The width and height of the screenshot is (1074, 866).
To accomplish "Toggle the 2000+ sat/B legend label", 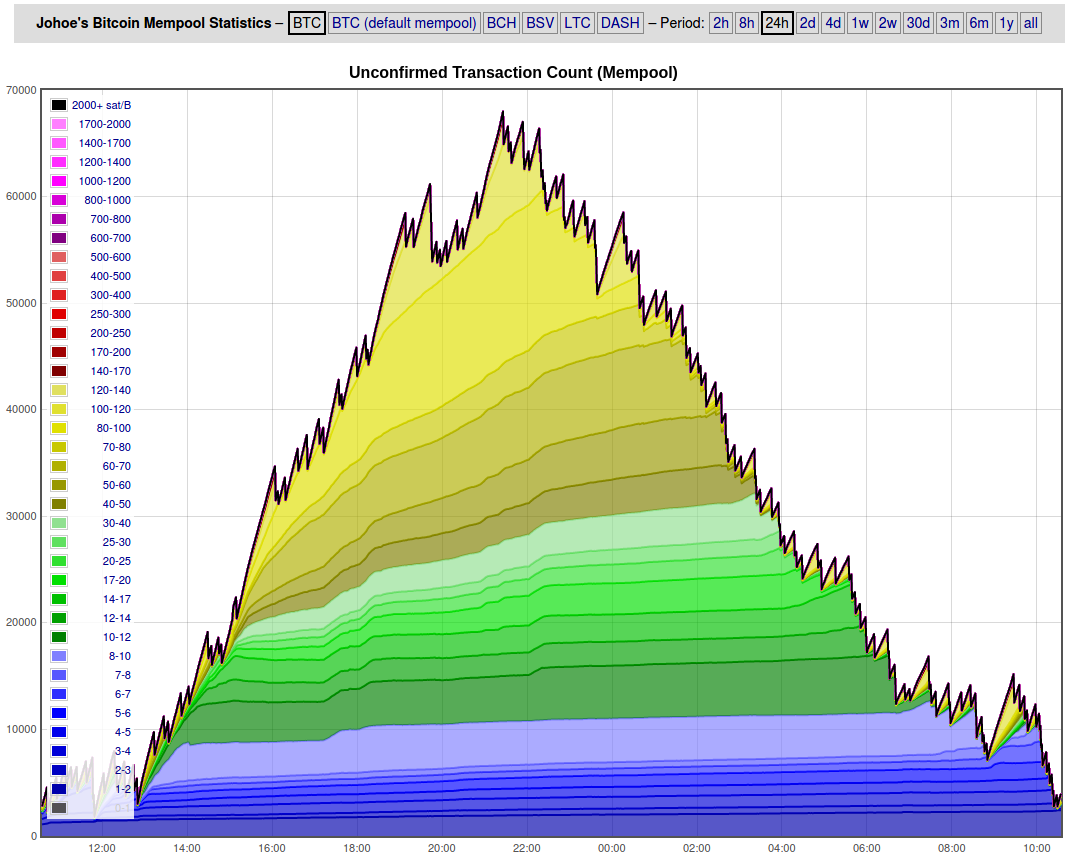I will (x=101, y=105).
